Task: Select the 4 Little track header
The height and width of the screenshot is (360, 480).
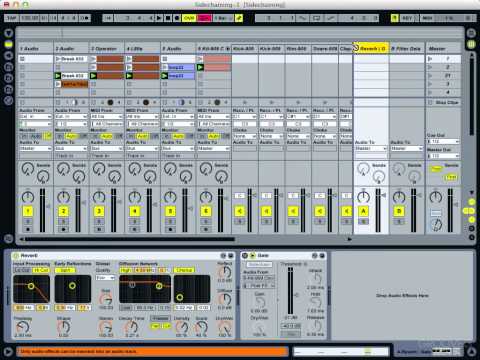Action: (x=142, y=49)
